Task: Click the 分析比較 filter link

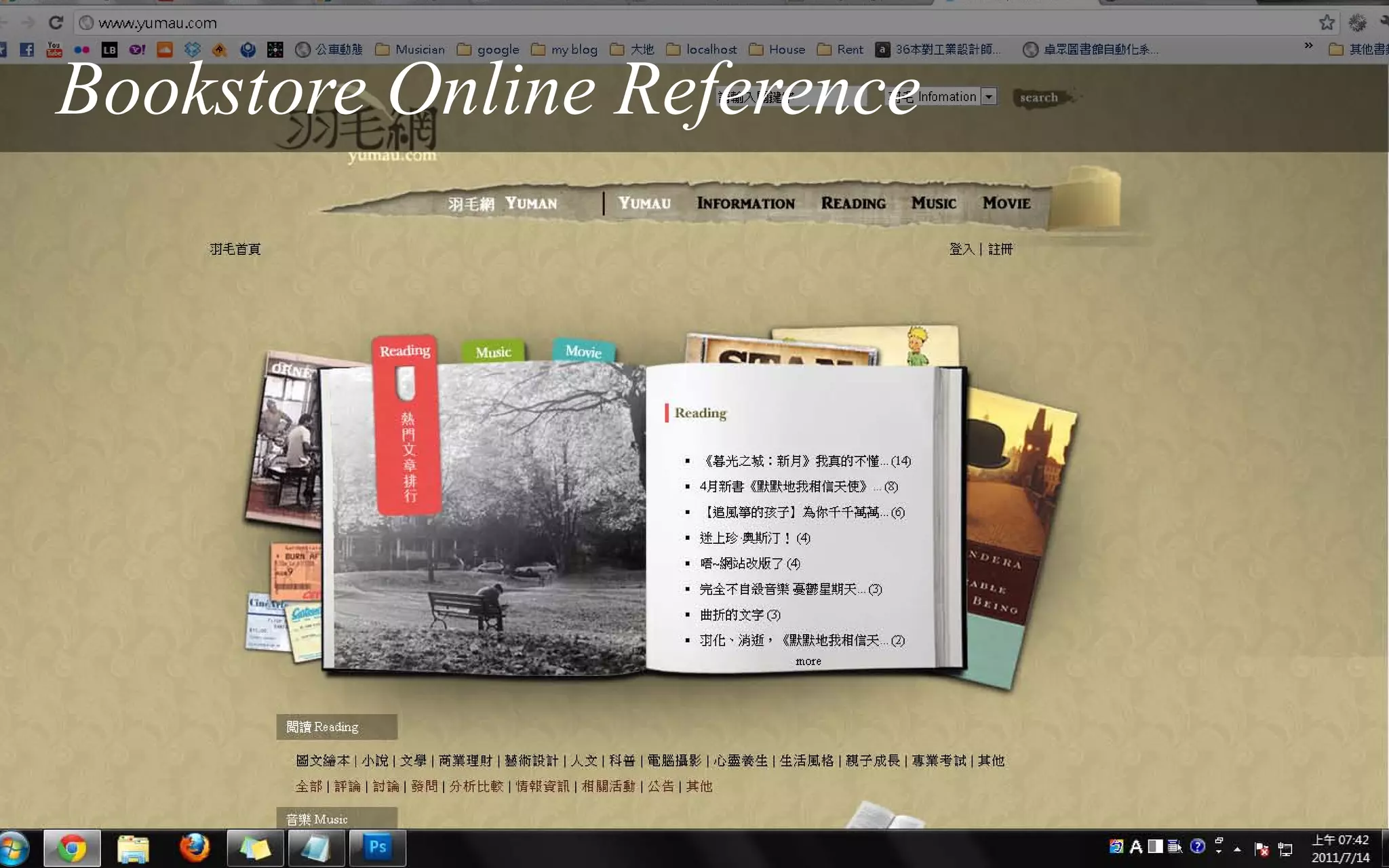Action: 476,787
